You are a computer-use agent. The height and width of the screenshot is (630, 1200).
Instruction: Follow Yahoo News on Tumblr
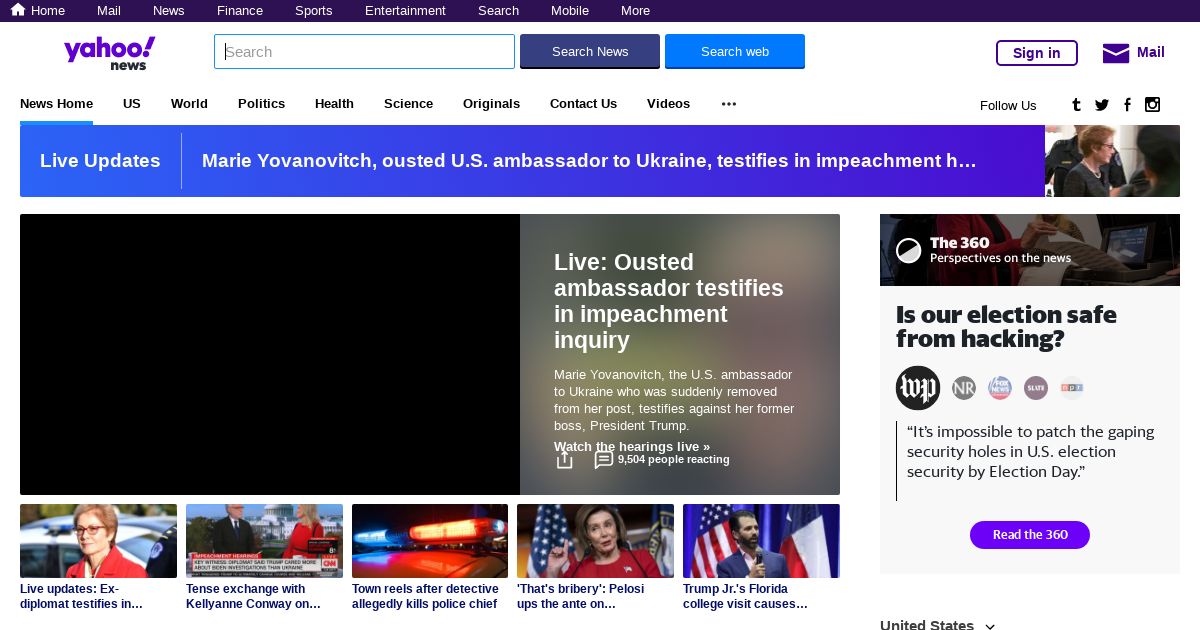1076,105
